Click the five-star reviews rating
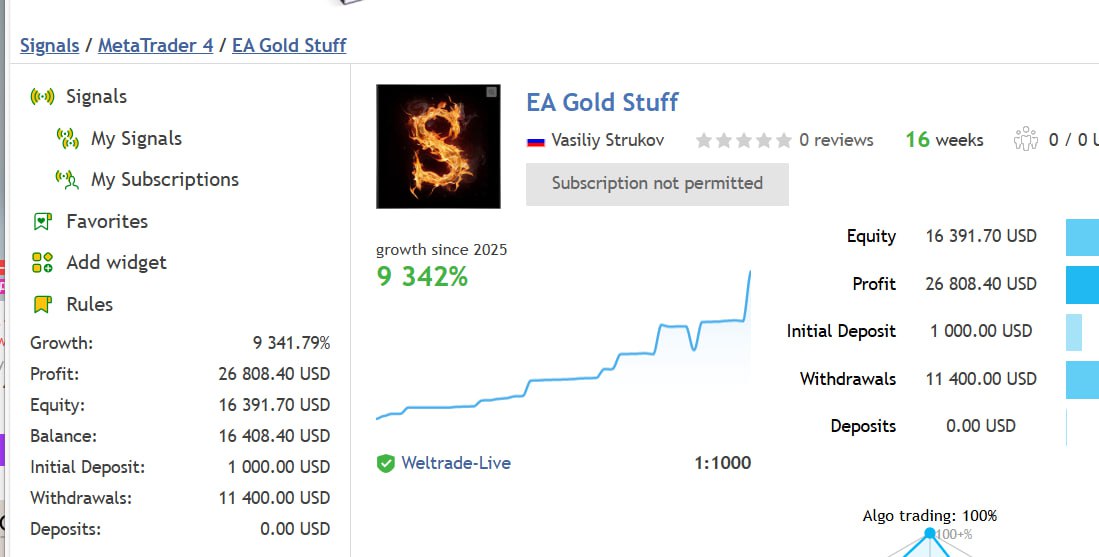This screenshot has height=557, width=1099. 743,141
